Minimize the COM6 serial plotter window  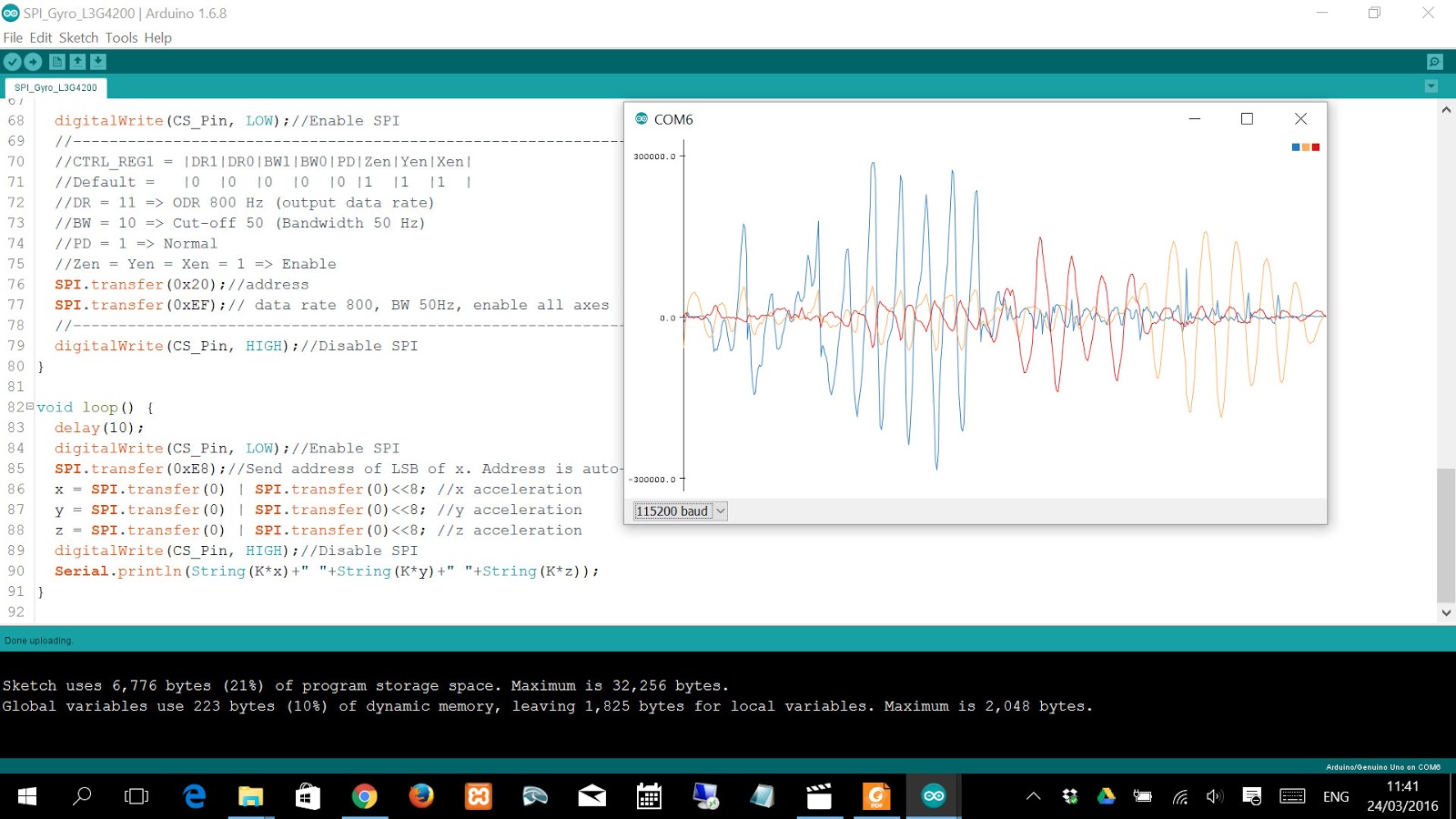click(1195, 119)
